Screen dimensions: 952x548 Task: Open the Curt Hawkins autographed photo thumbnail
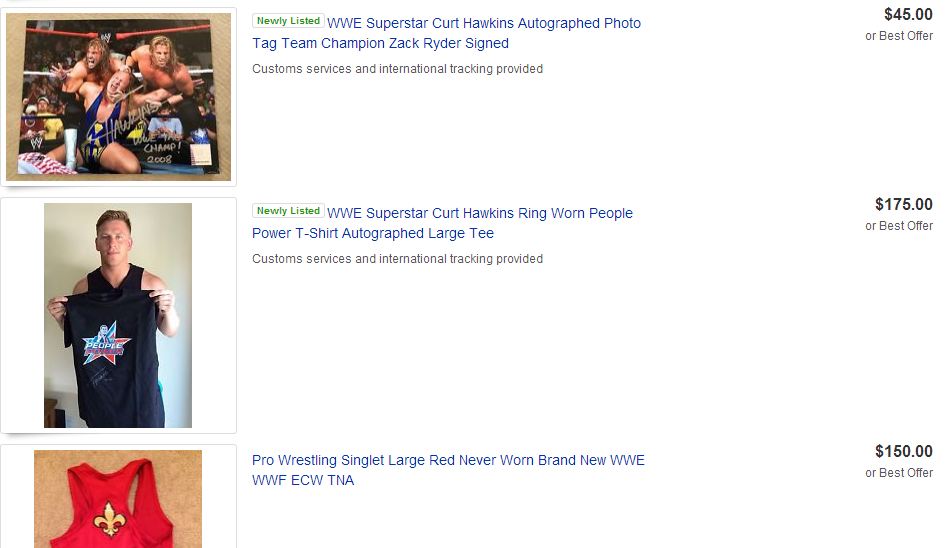118,97
